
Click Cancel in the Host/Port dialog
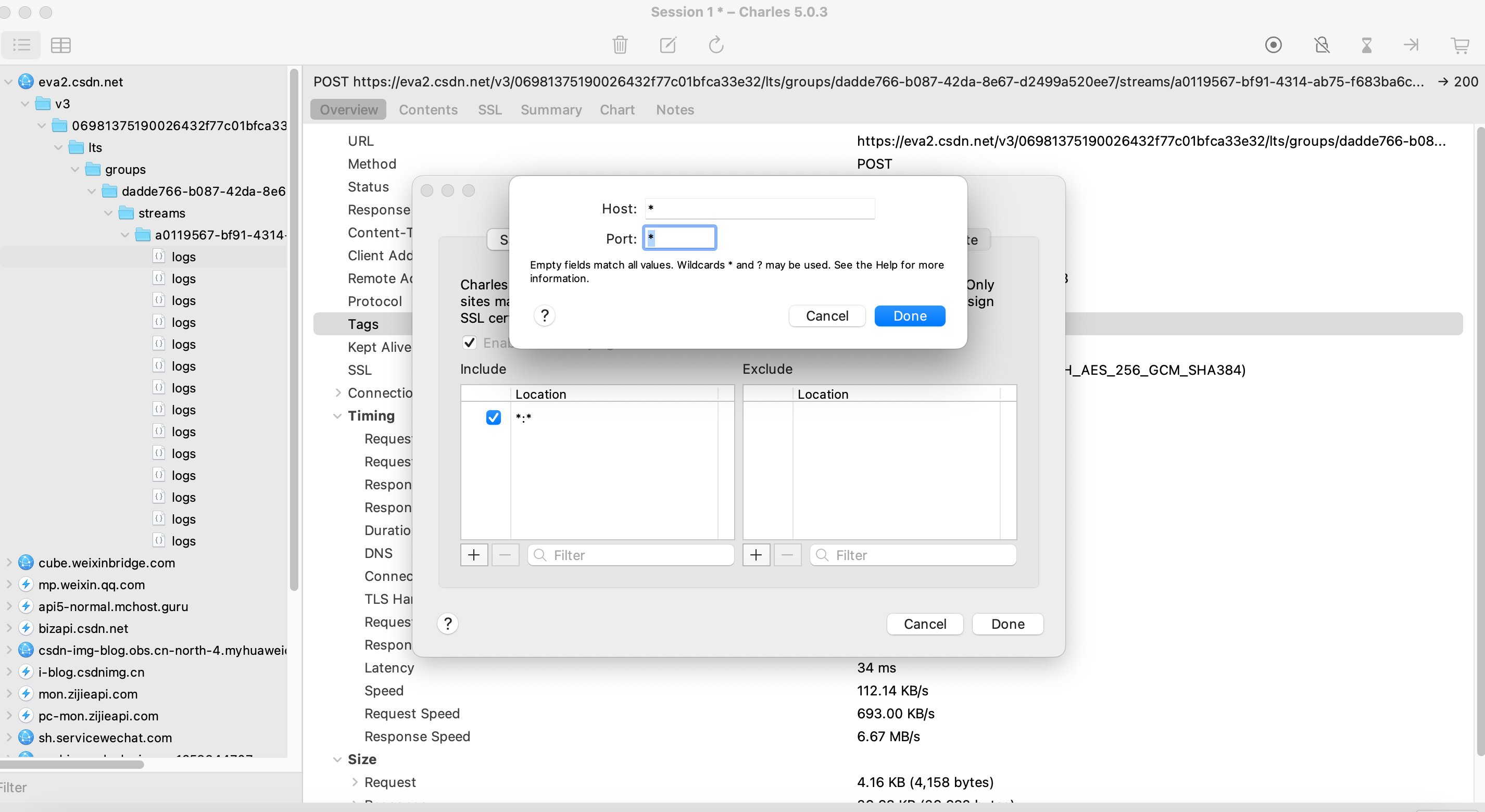click(x=826, y=316)
